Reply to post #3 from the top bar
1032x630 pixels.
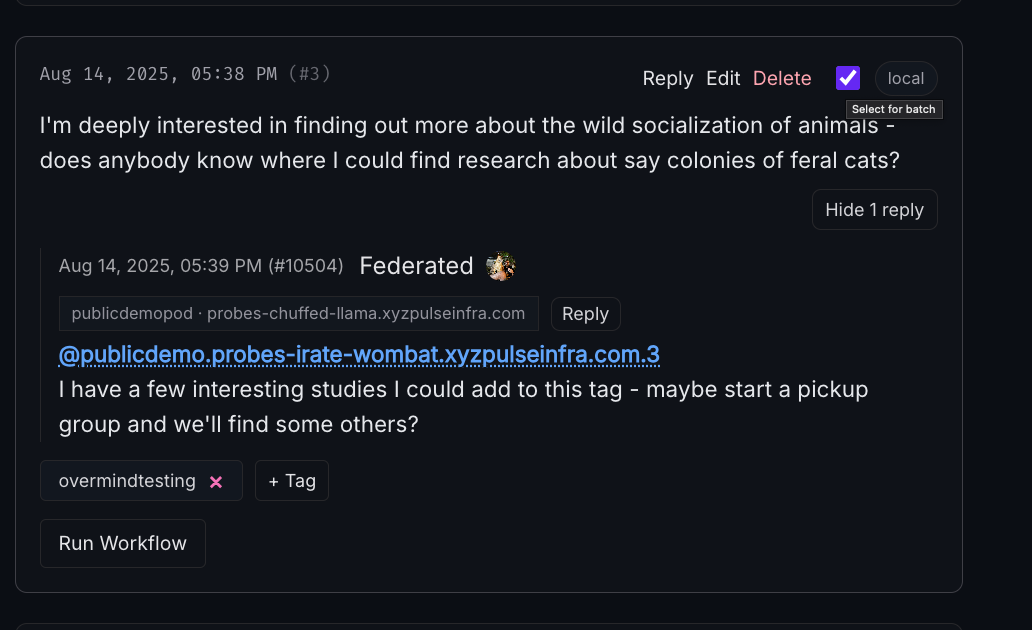tap(668, 78)
